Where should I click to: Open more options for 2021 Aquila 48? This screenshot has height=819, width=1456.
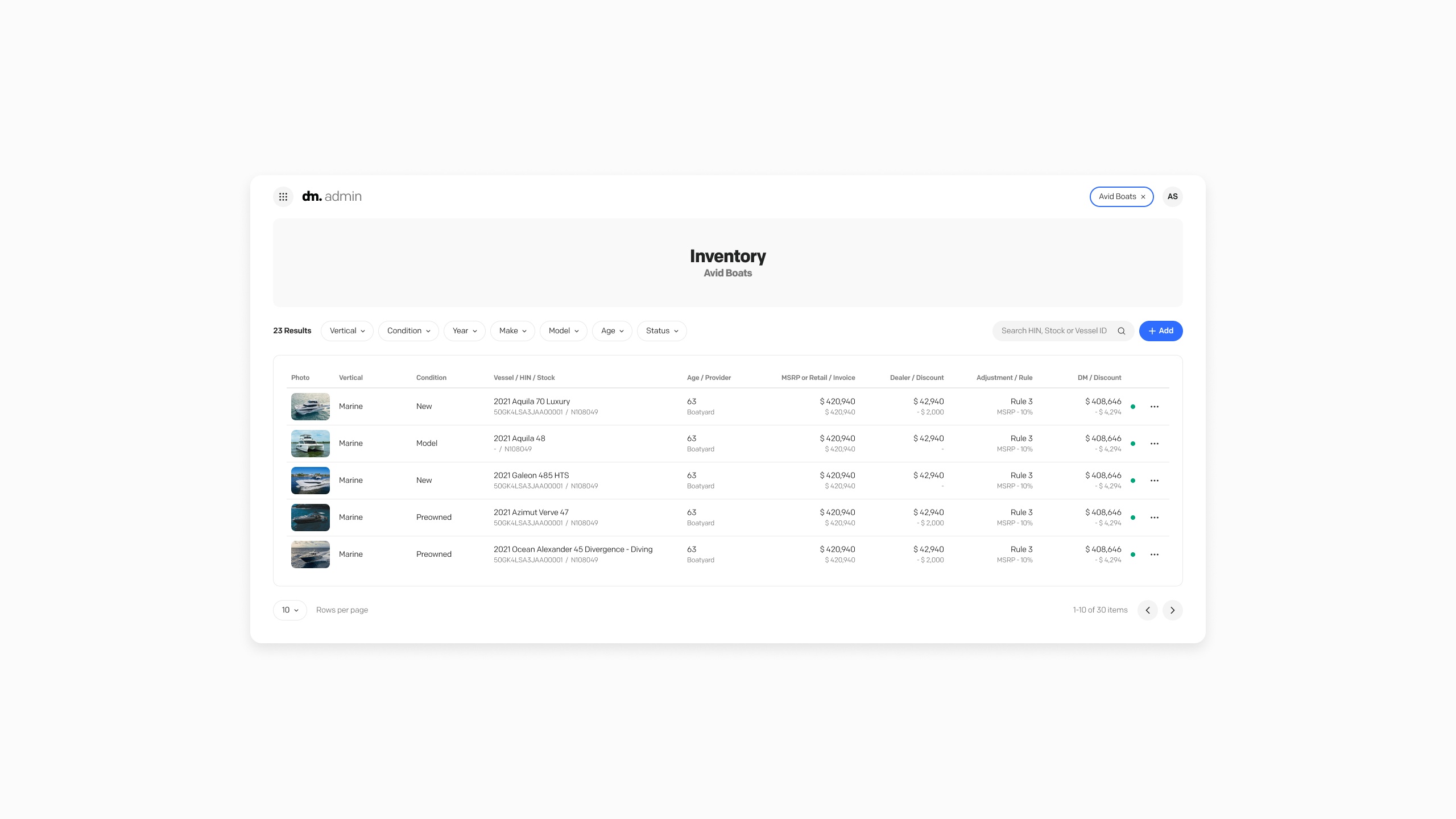(x=1154, y=444)
